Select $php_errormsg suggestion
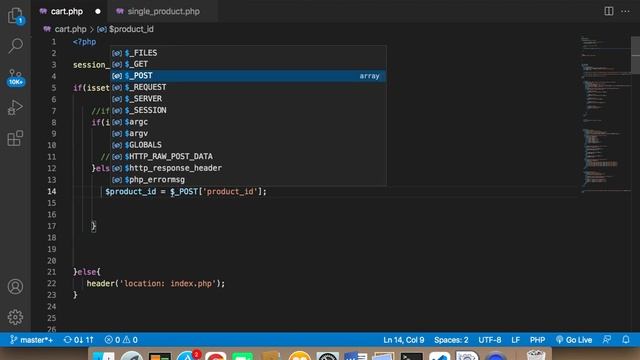Screen dimensions: 640x360 (x=248, y=179)
